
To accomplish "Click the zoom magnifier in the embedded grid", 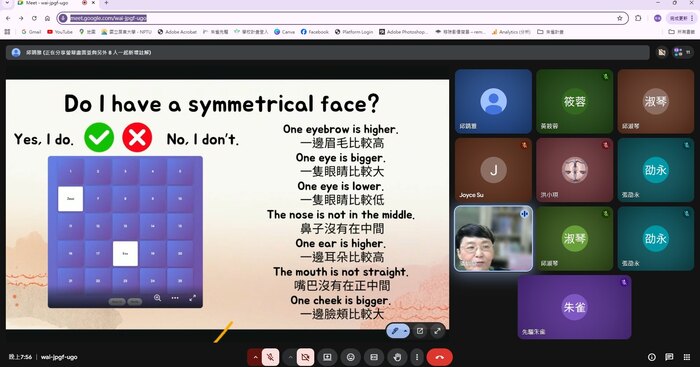I will 158,298.
